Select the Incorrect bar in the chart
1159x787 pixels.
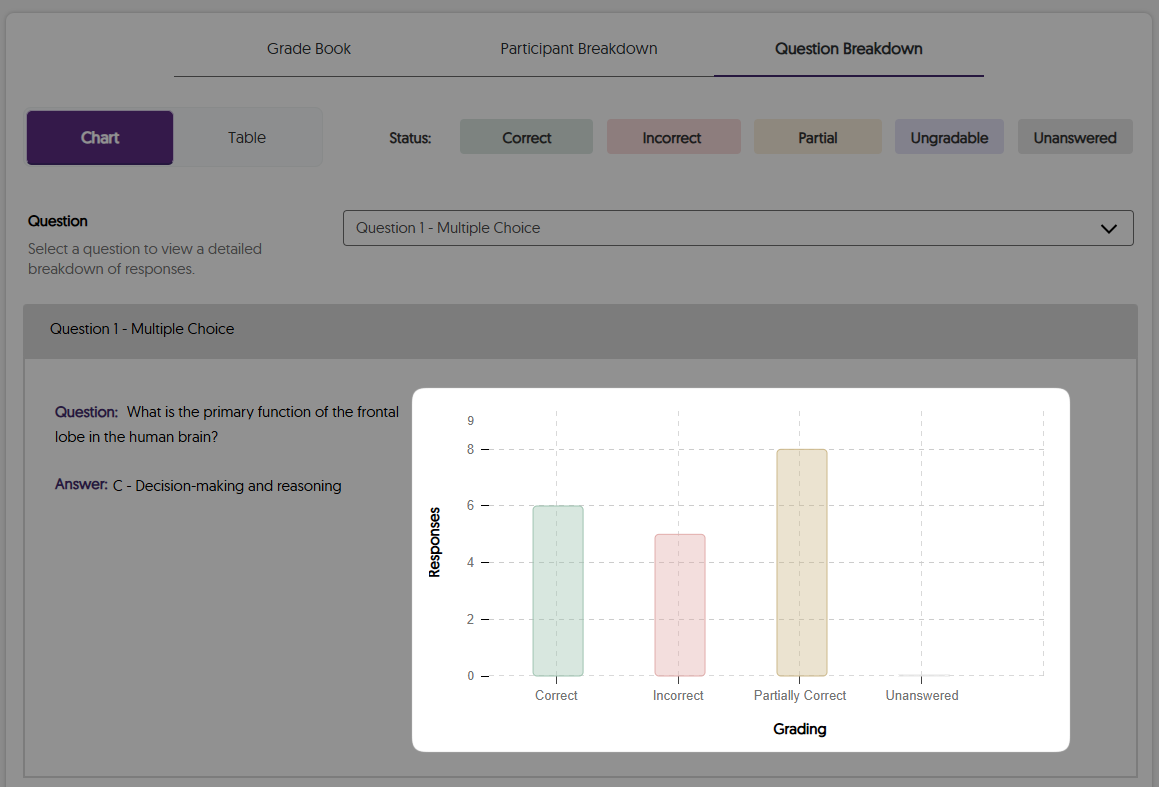tap(679, 605)
